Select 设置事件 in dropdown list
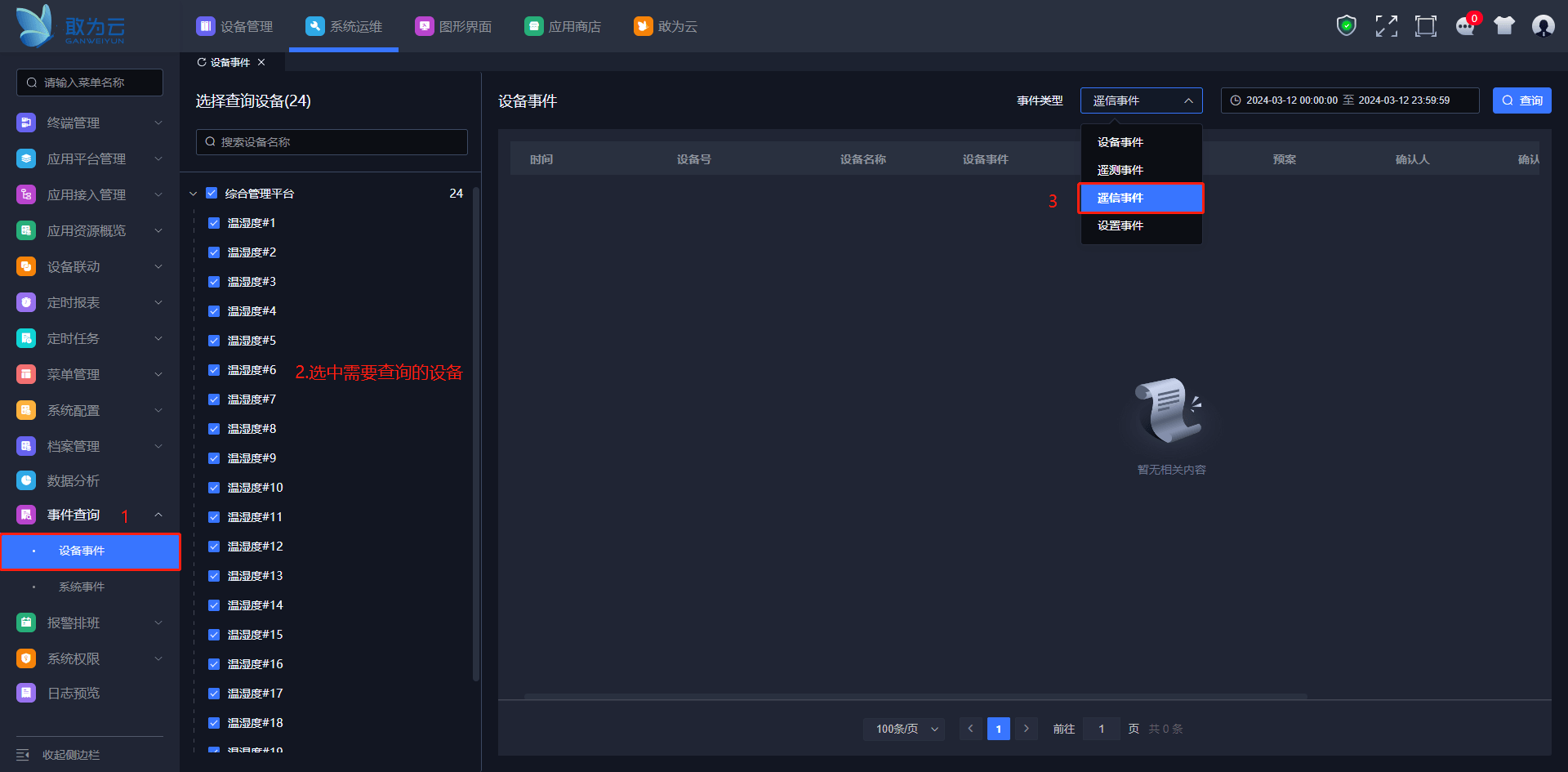Image resolution: width=1568 pixels, height=772 pixels. (x=1141, y=225)
